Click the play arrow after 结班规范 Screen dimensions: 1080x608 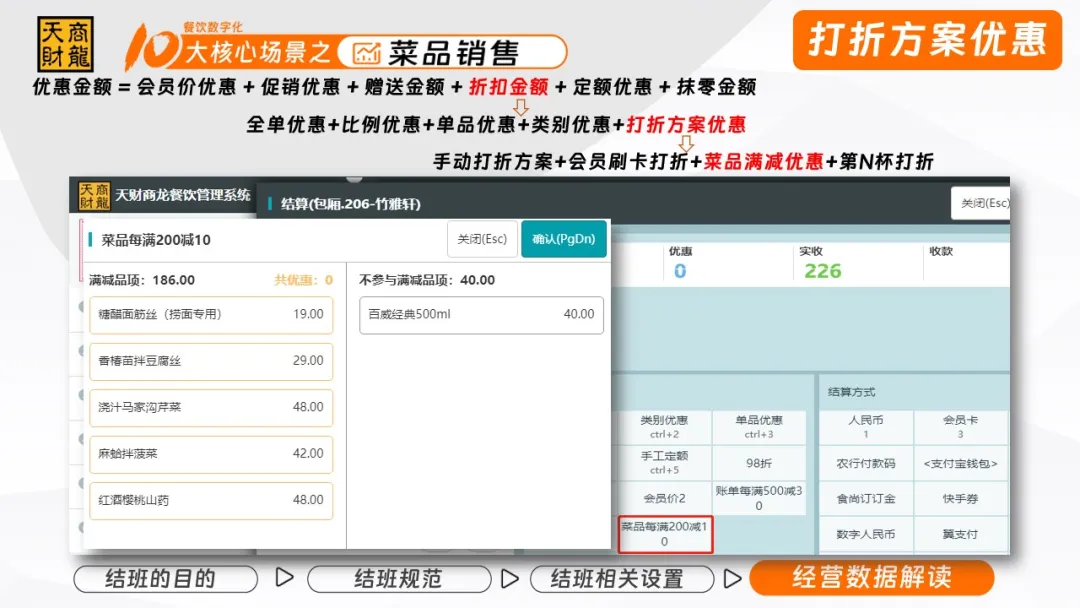[x=509, y=578]
